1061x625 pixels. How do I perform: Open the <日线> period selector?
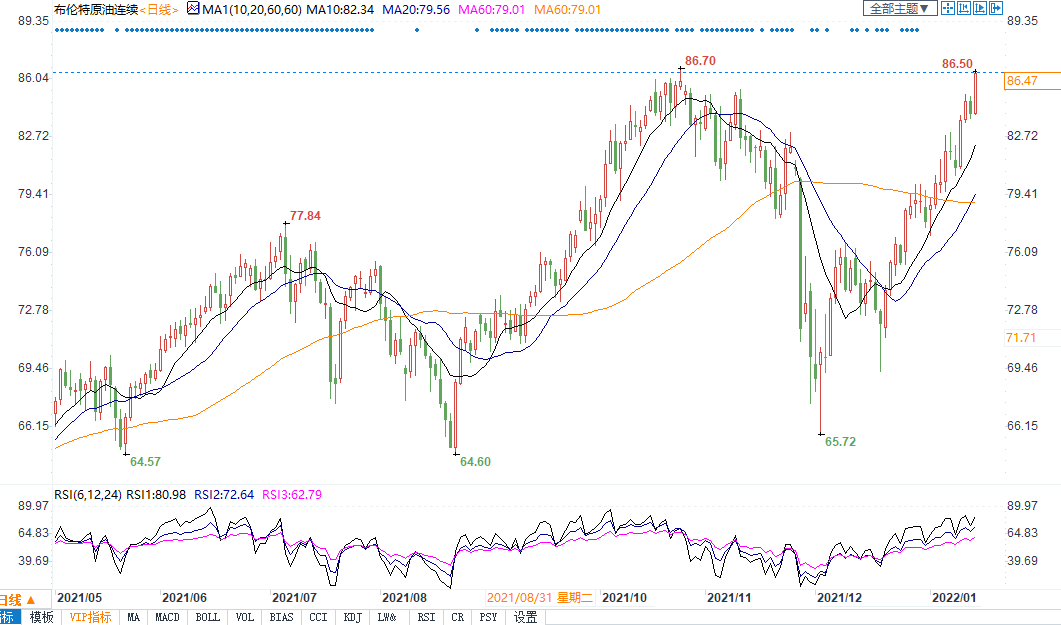coord(159,9)
